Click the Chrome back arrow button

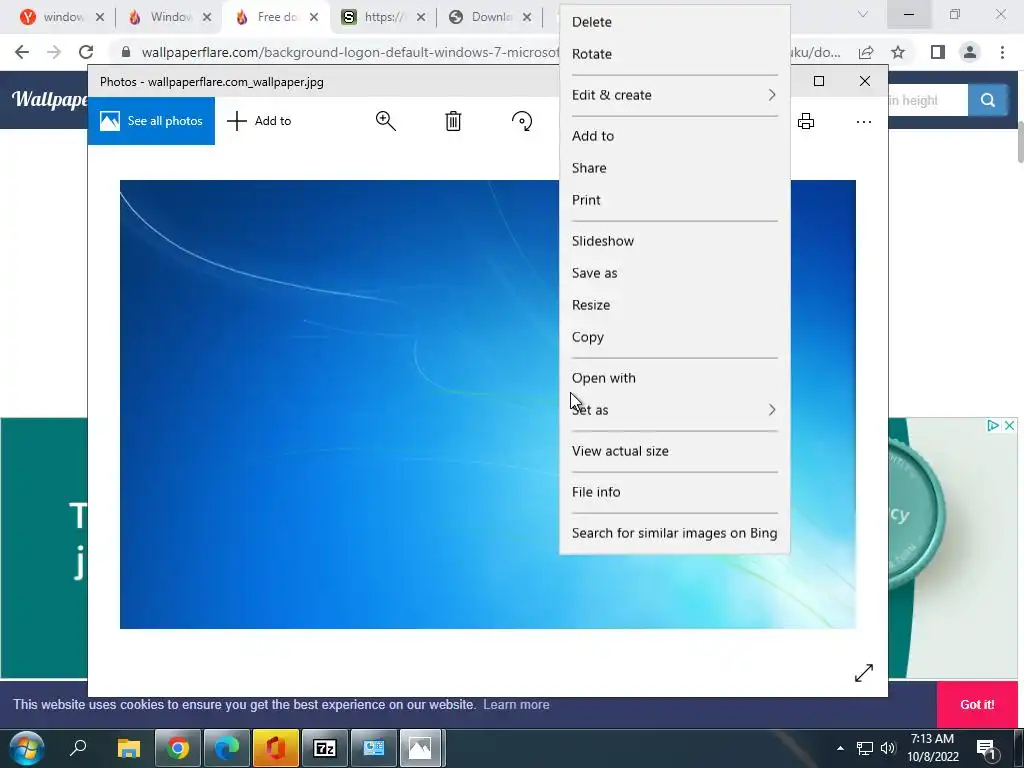click(22, 52)
